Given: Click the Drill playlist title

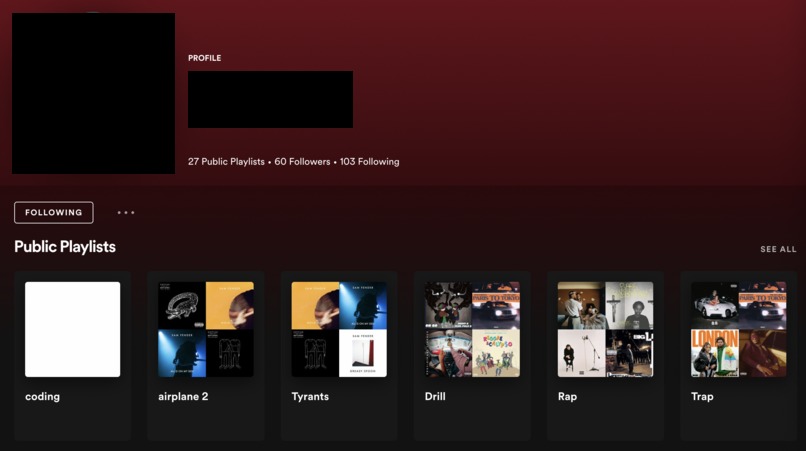Looking at the screenshot, I should pos(435,396).
